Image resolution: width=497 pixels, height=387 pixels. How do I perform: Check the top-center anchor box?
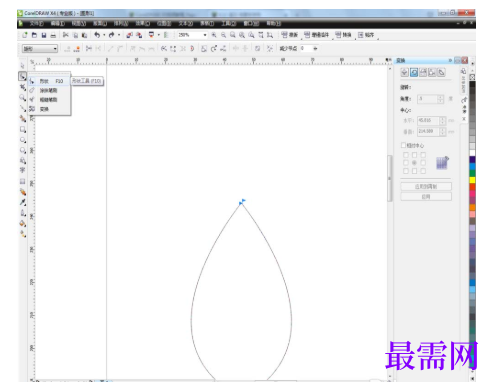[414, 155]
